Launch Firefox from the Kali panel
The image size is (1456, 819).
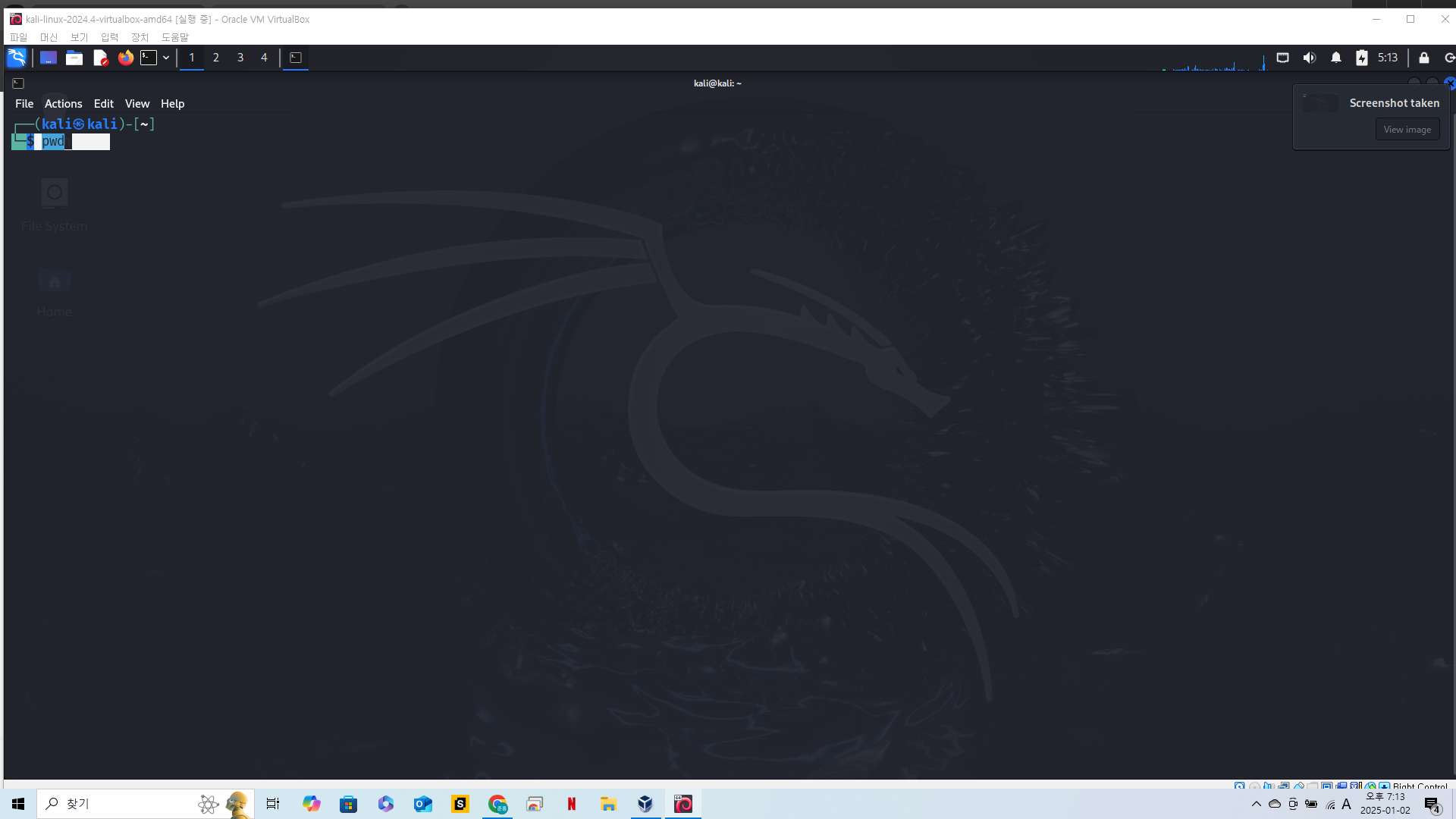[x=126, y=58]
